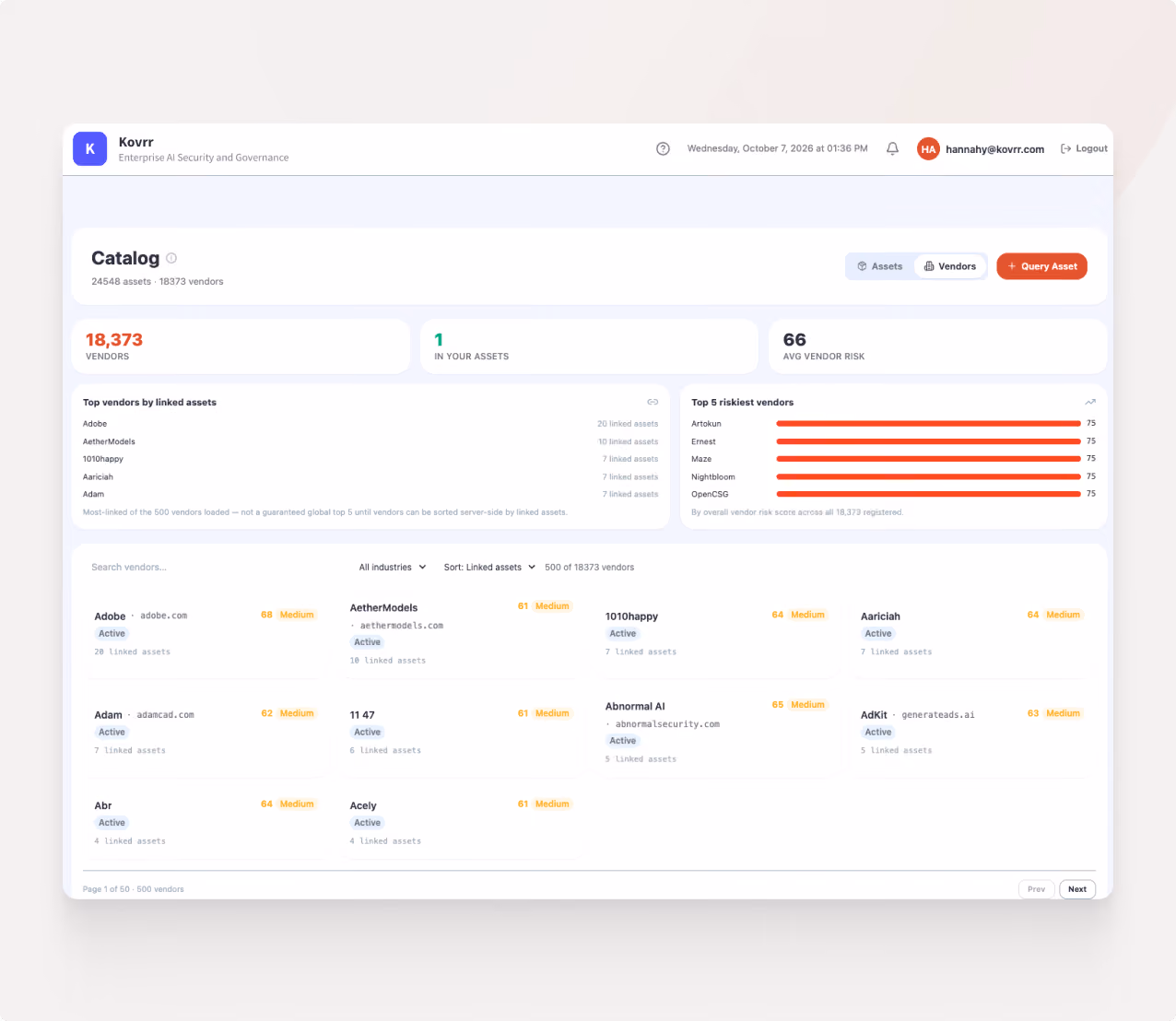Click the Prev page button
This screenshot has height=1021, width=1176.
(x=1037, y=889)
